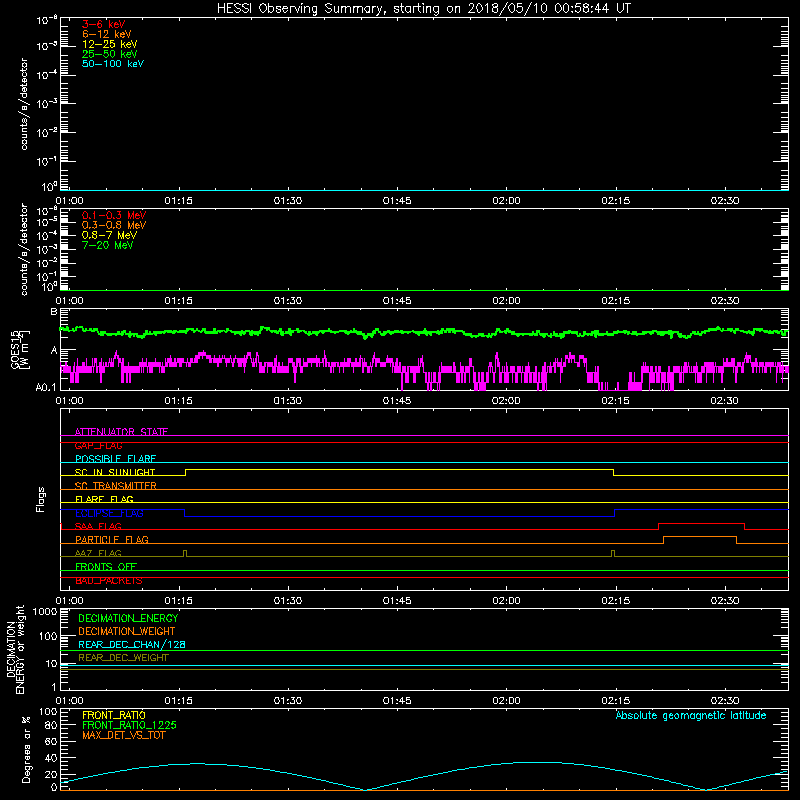800x800 pixels.
Task: Select the GAP_FLAG label
Action: [x=98, y=445]
